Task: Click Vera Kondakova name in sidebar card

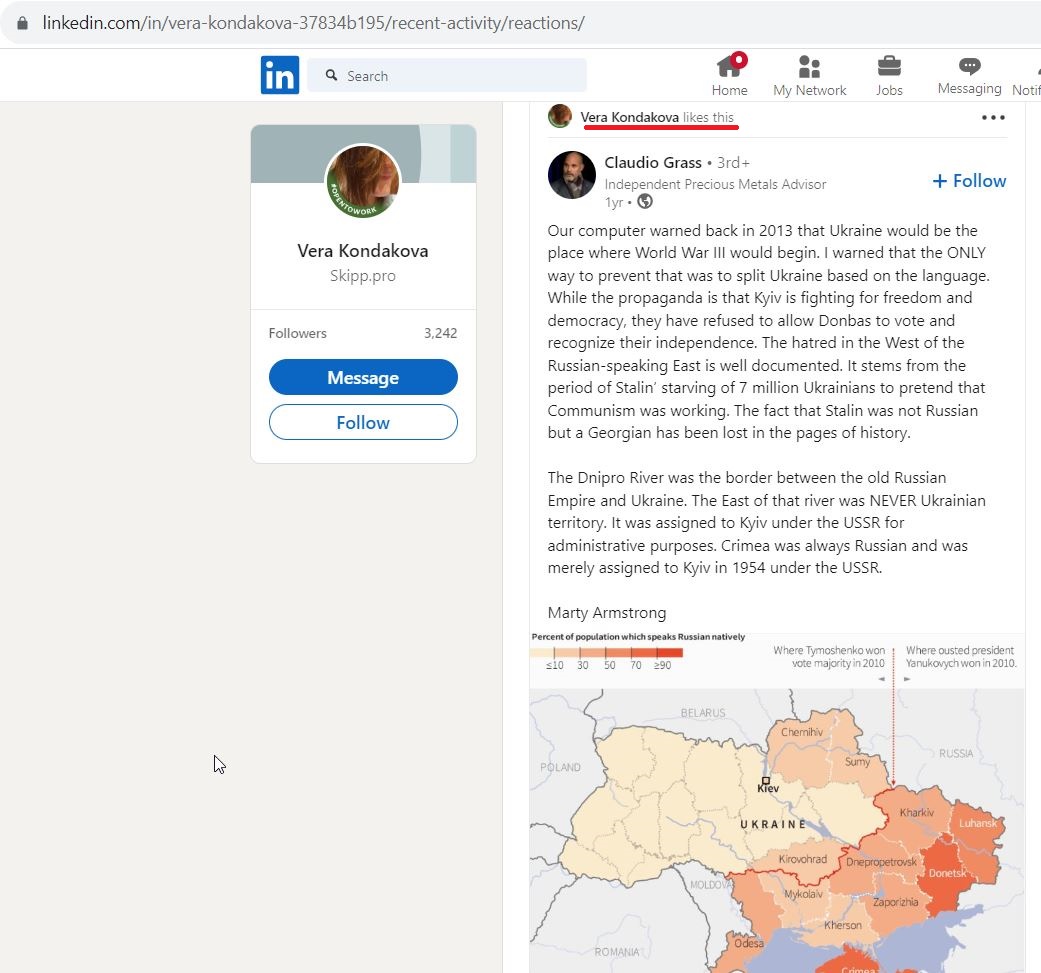Action: tap(363, 251)
